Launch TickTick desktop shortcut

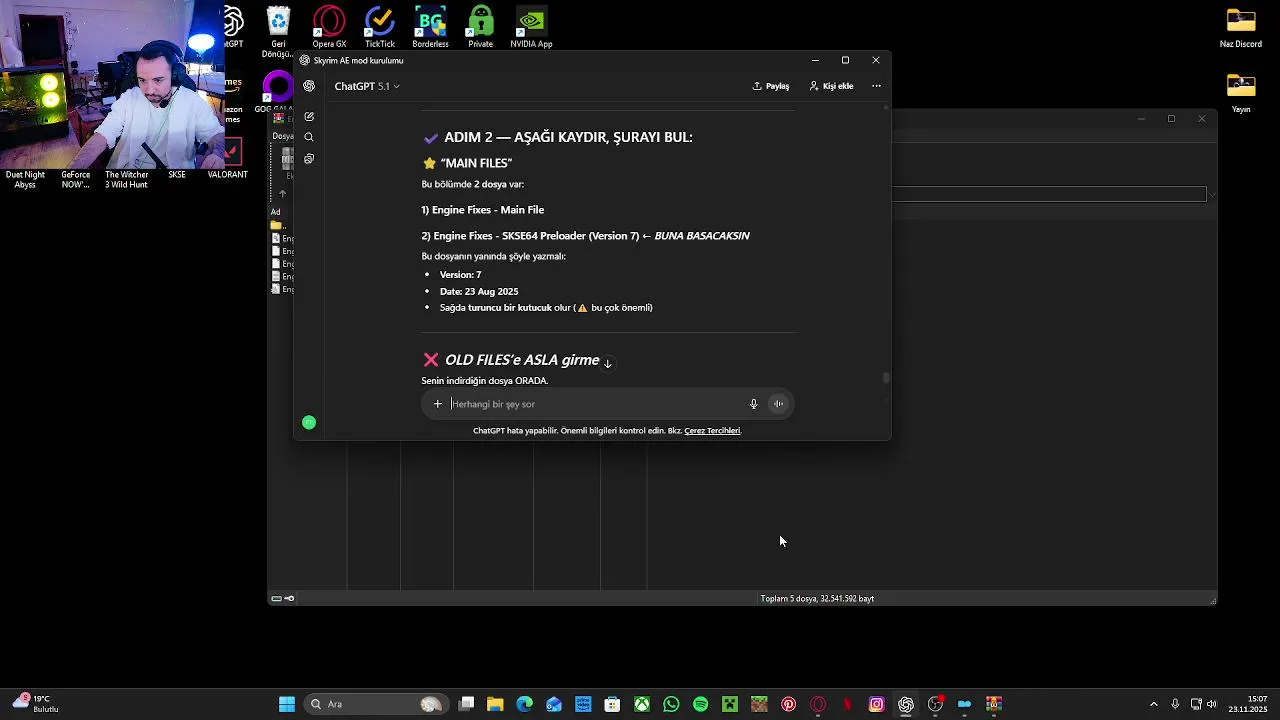coord(379,27)
